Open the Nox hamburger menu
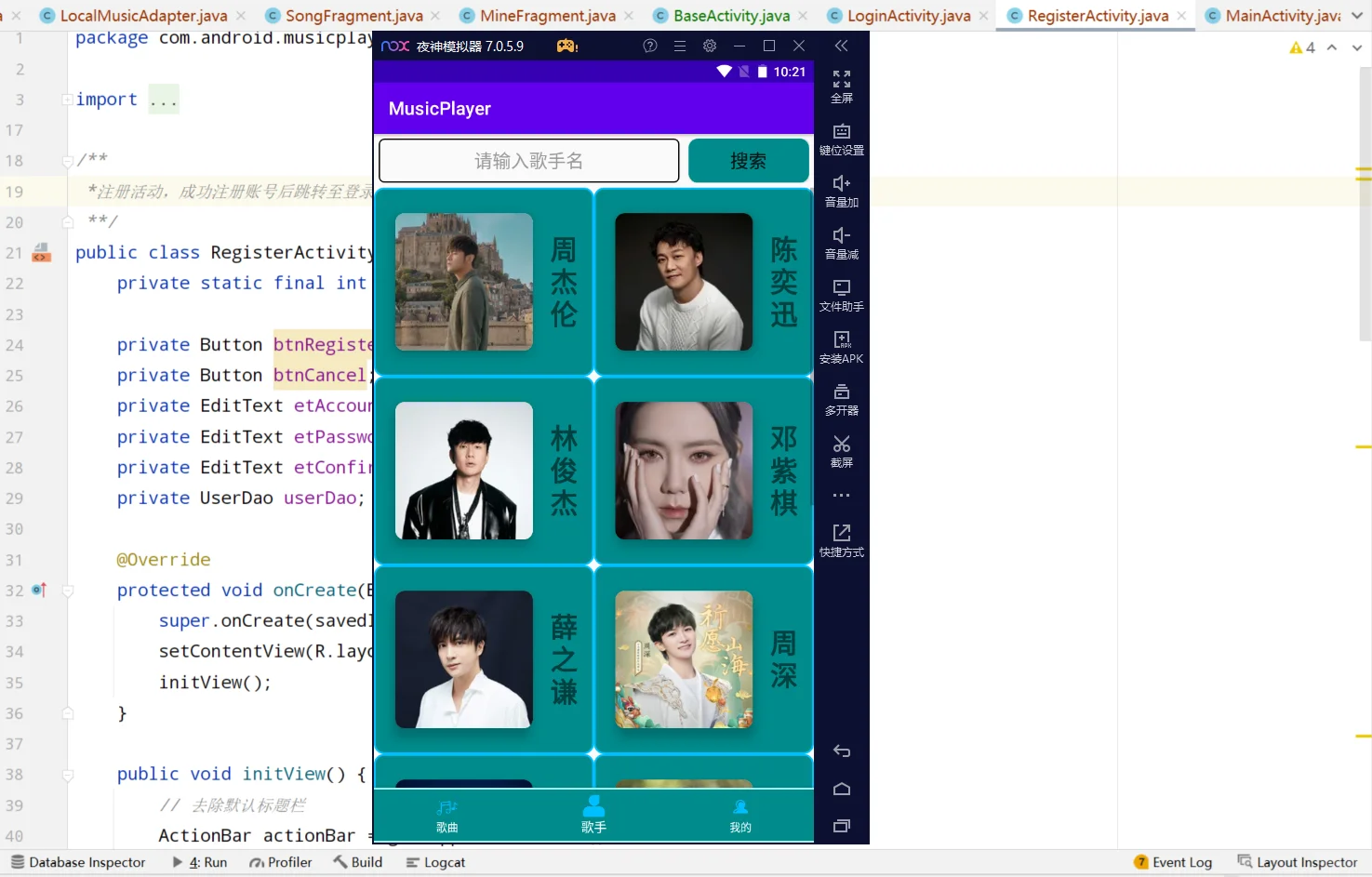The width and height of the screenshot is (1372, 877). click(680, 46)
